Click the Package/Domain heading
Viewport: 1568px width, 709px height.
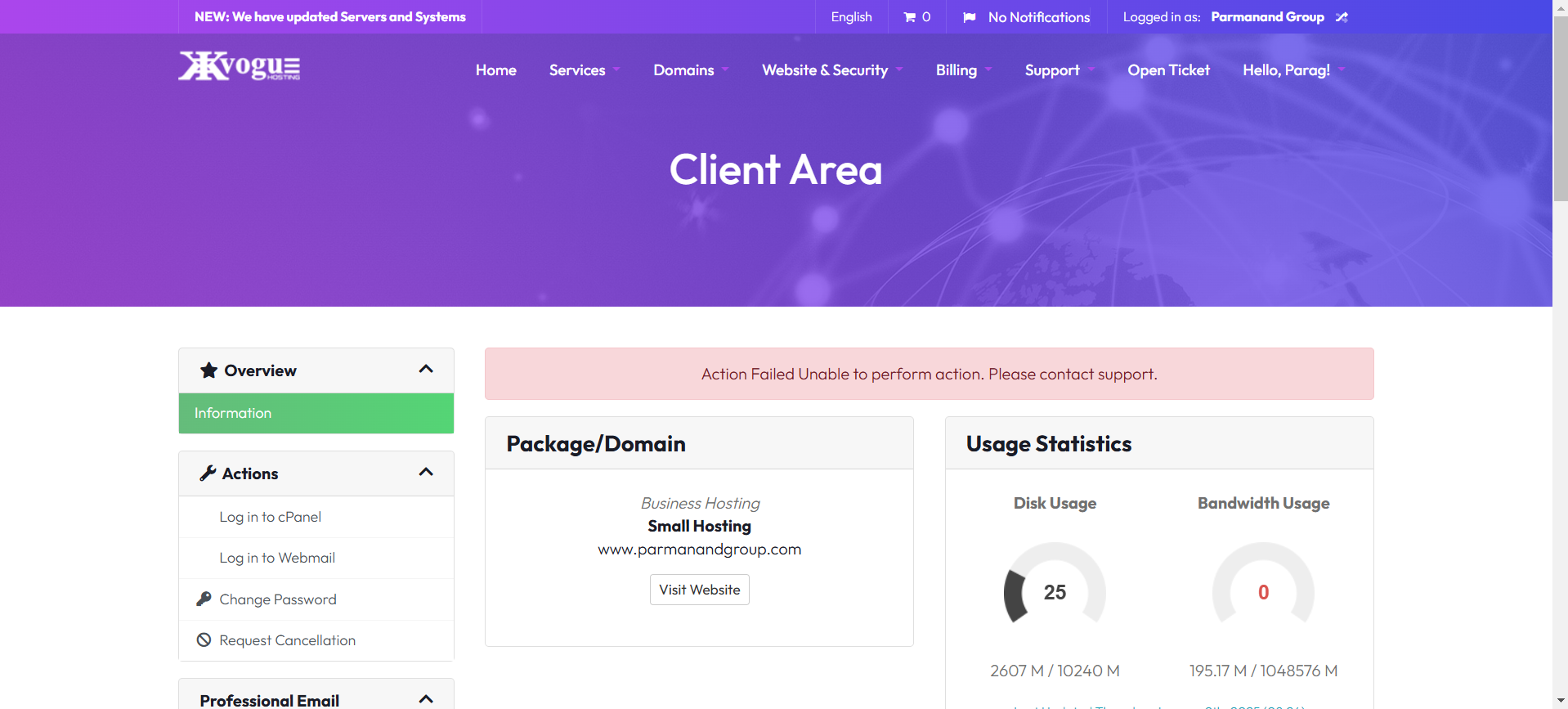(x=596, y=444)
